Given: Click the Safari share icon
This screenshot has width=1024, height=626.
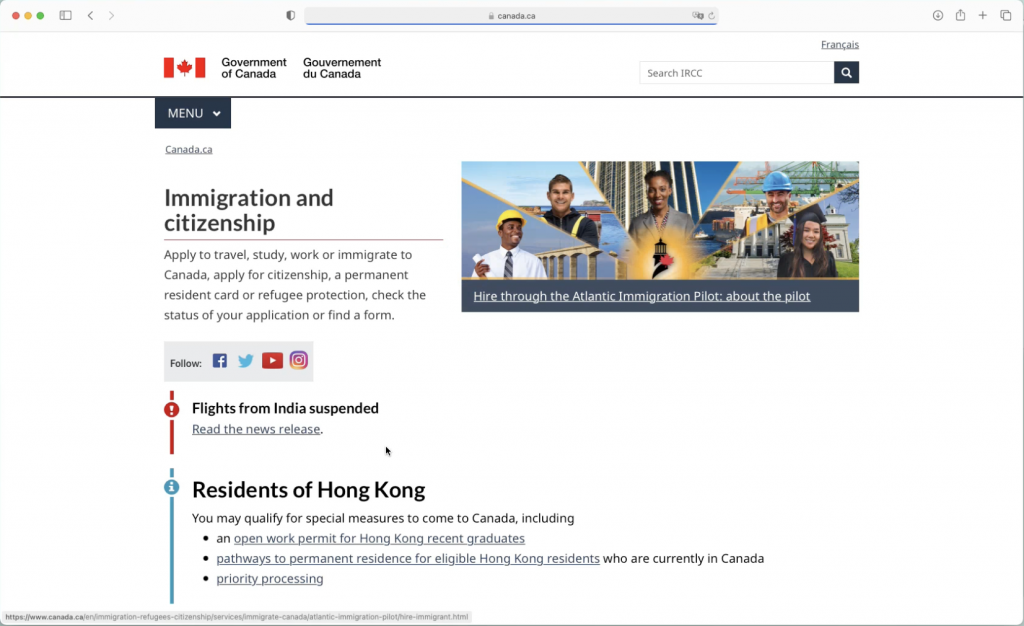Looking at the screenshot, I should [960, 16].
